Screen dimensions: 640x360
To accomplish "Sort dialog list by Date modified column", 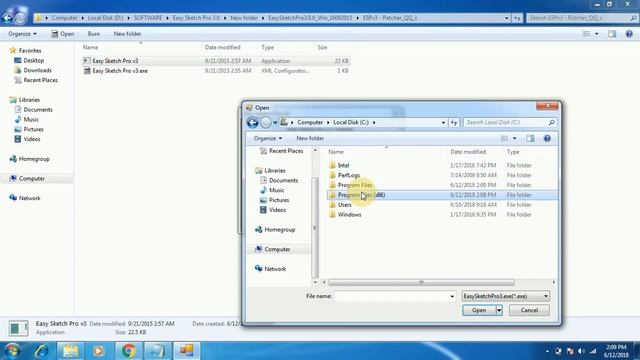I will pyautogui.click(x=468, y=152).
